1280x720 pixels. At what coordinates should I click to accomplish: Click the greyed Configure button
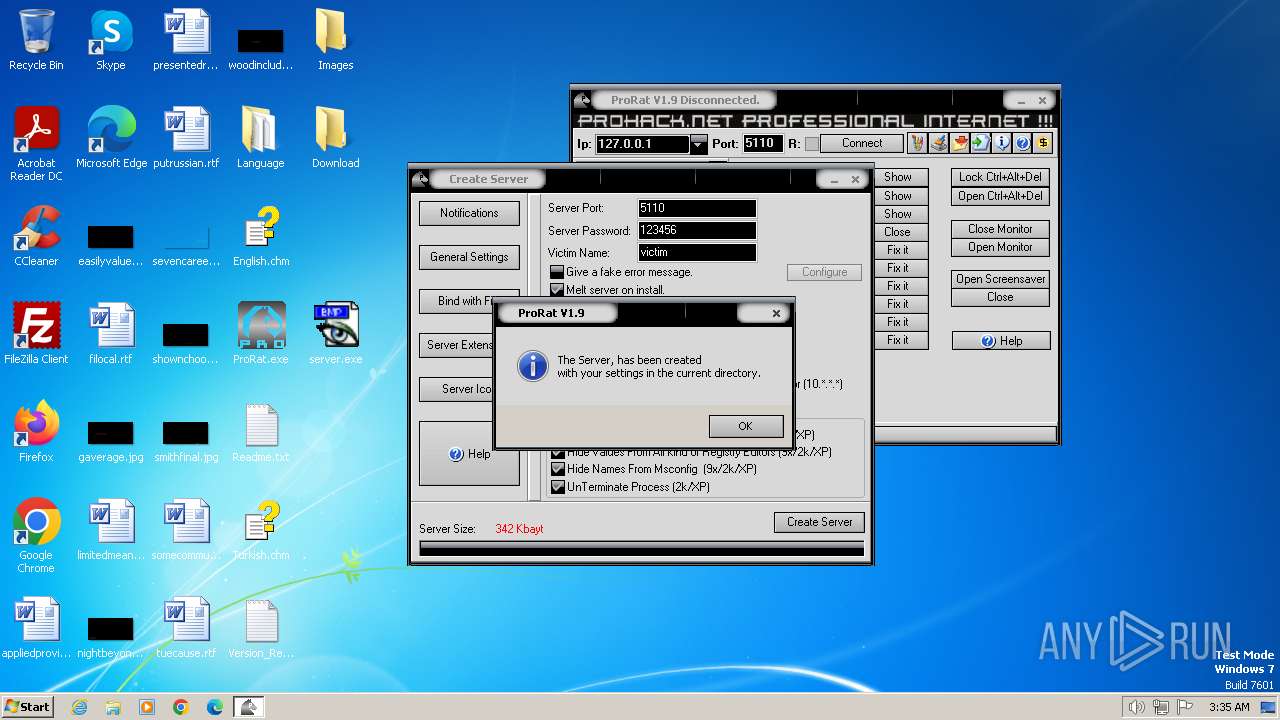[x=824, y=272]
